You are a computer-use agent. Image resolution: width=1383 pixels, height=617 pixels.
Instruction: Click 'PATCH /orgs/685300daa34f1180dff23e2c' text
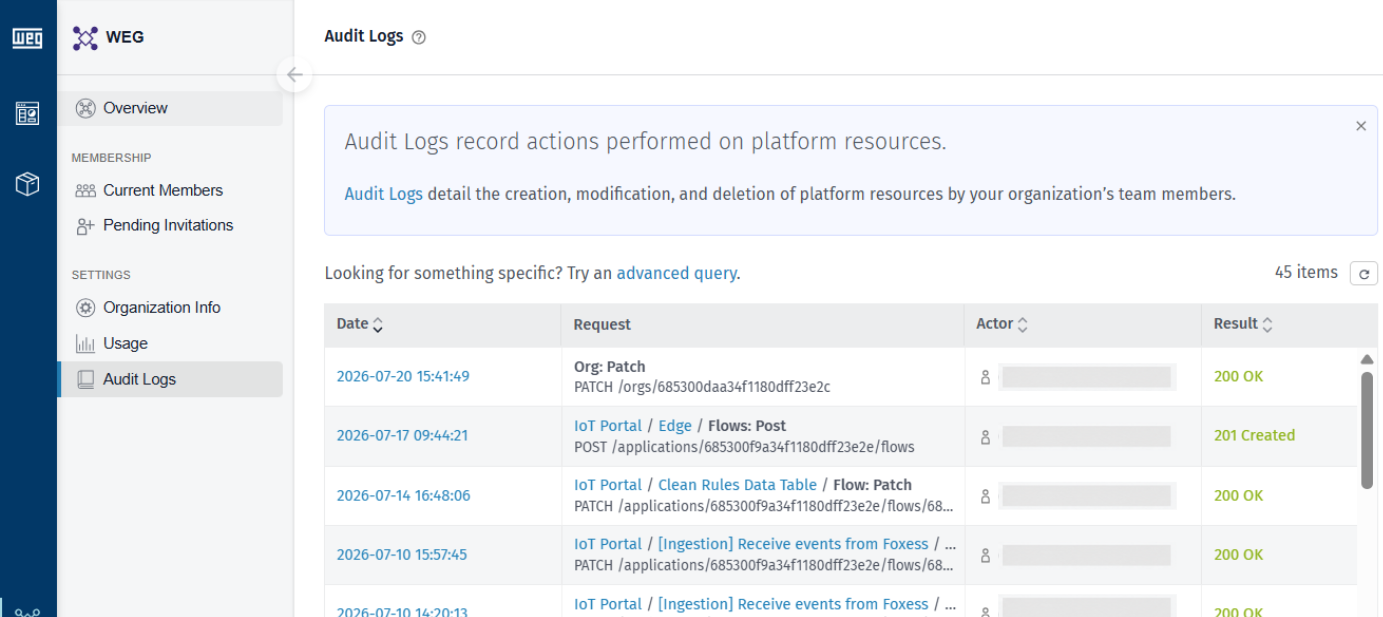pos(702,387)
